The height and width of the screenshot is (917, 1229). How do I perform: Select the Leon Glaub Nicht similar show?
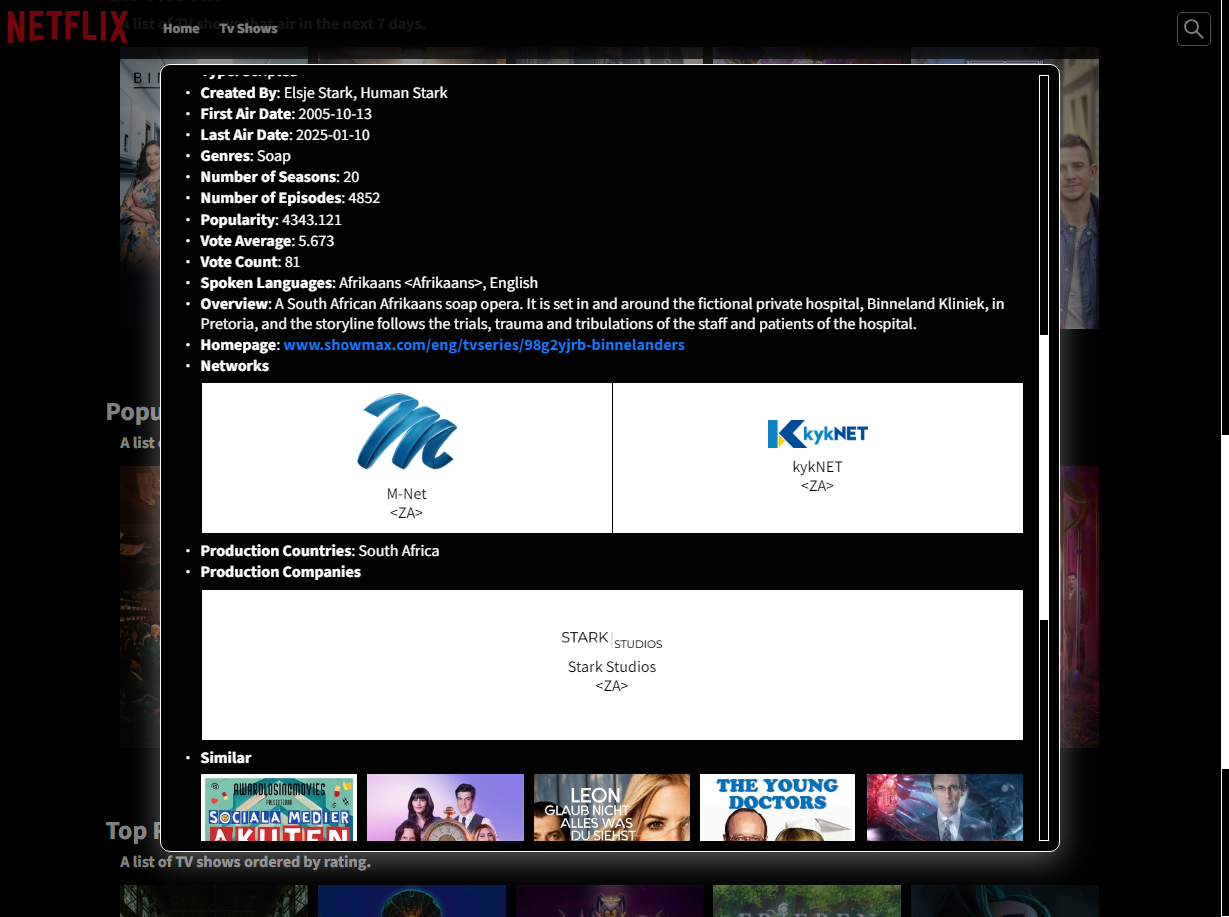[x=611, y=807]
